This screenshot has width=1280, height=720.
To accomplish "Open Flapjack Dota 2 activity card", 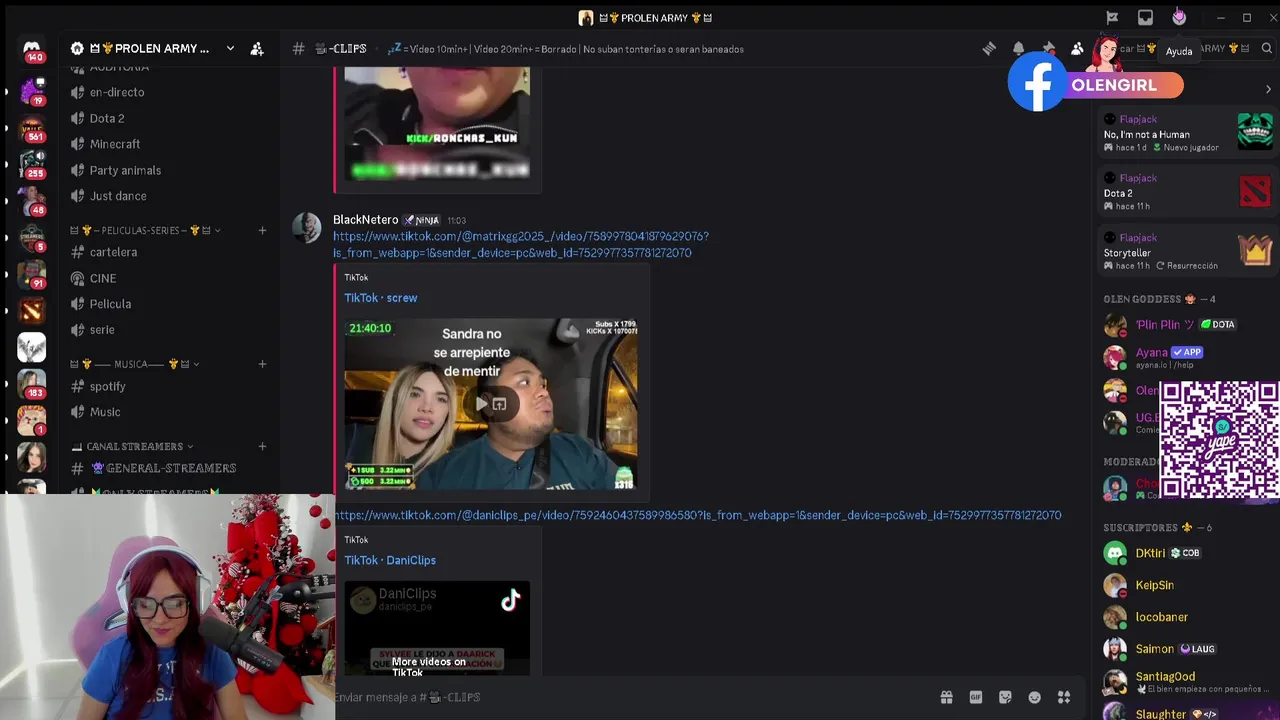I will (1187, 191).
